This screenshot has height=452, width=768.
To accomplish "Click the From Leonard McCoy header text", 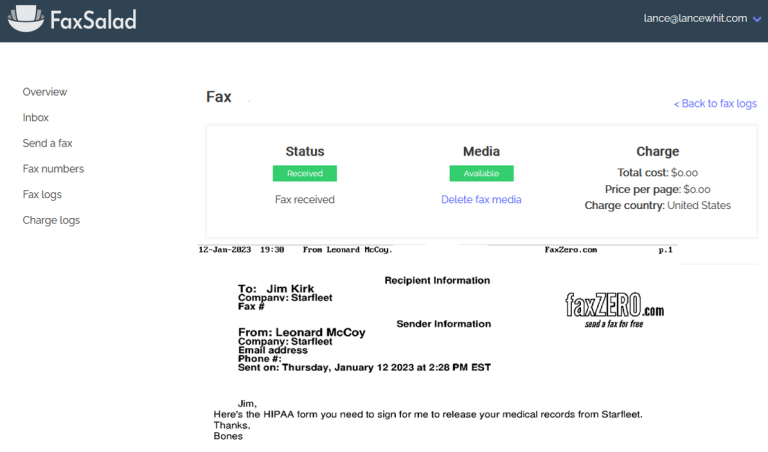I will [347, 250].
